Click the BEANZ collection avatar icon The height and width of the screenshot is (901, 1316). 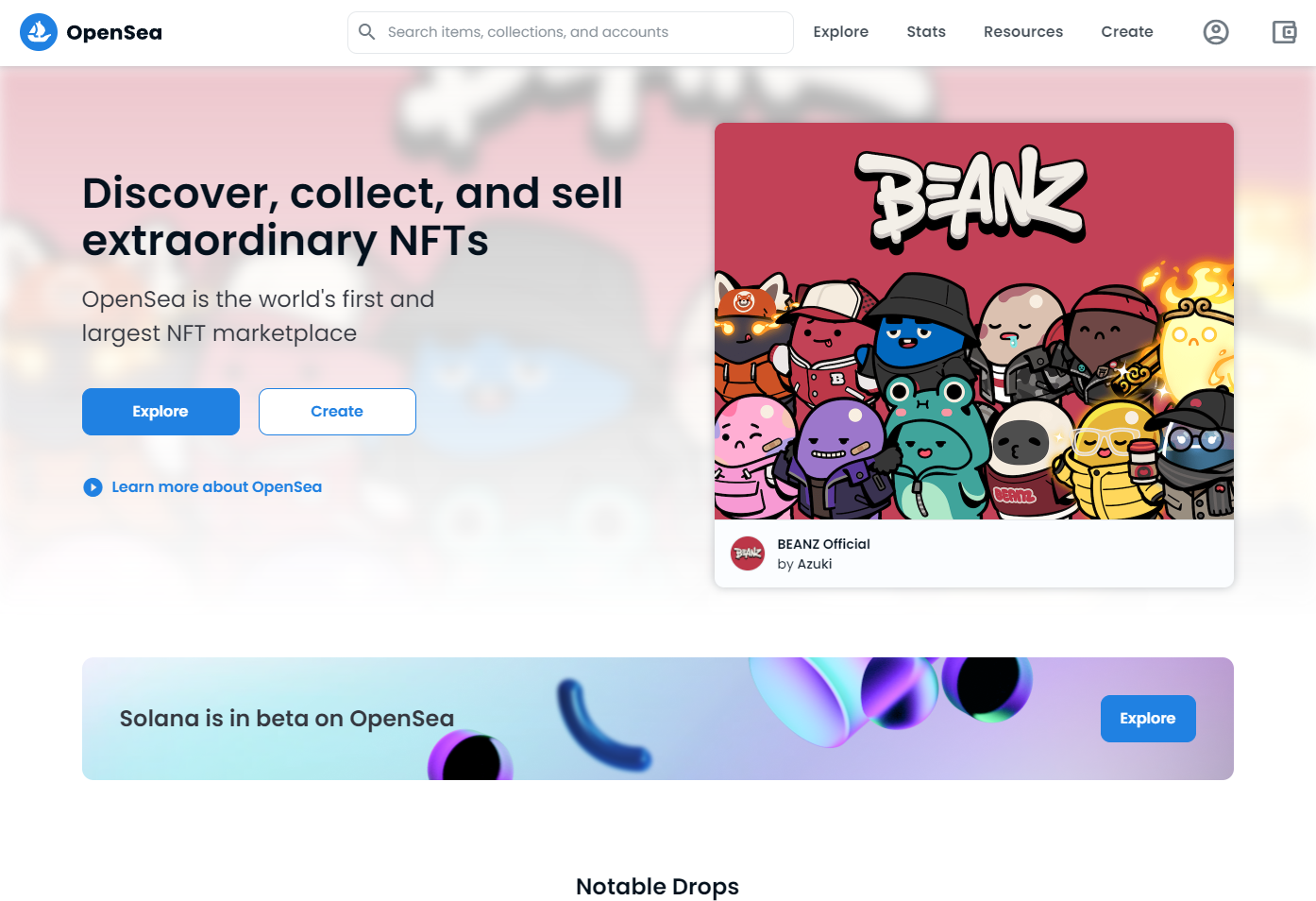[x=748, y=553]
